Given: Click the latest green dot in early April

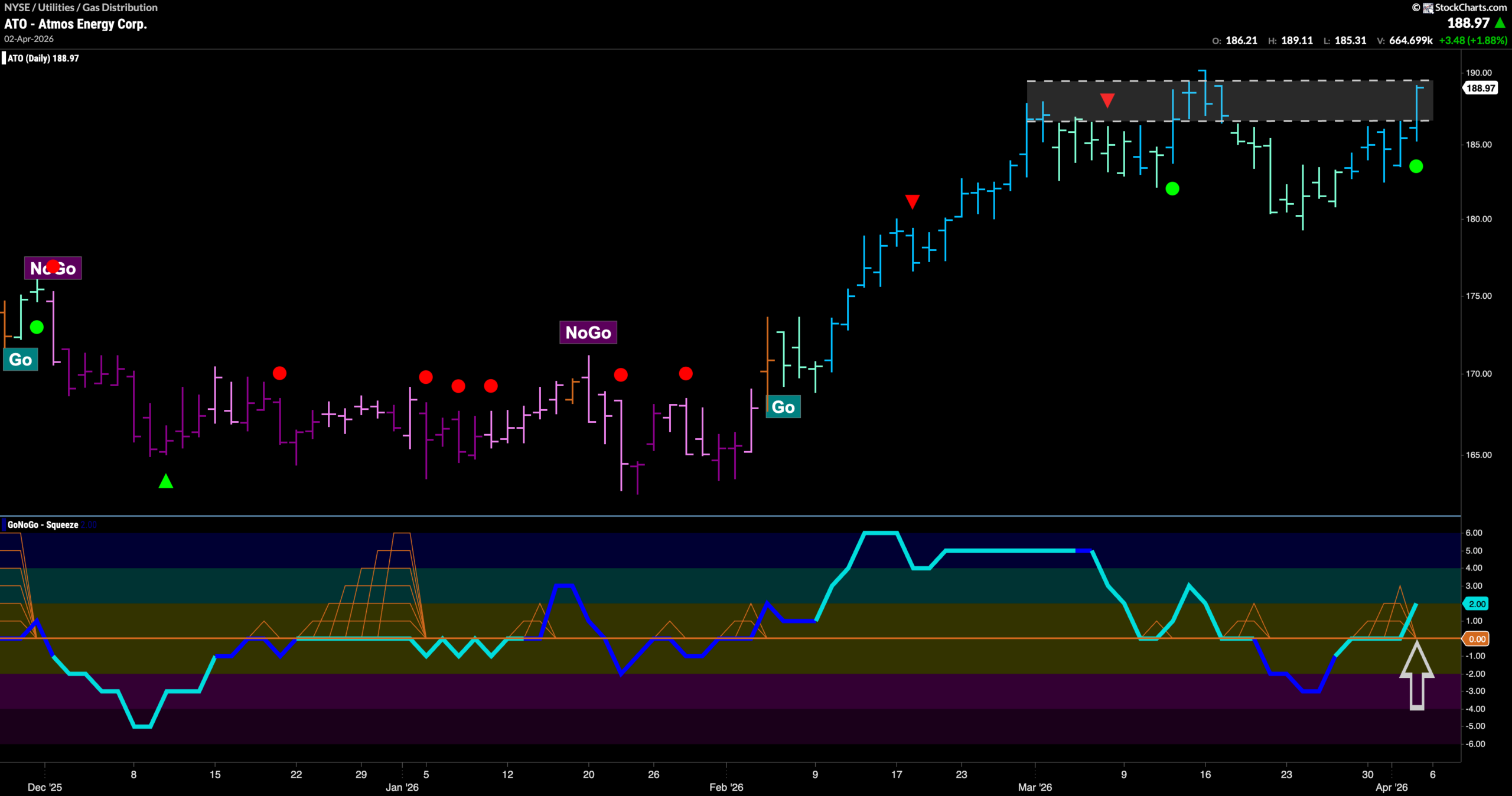Looking at the screenshot, I should pos(1416,167).
